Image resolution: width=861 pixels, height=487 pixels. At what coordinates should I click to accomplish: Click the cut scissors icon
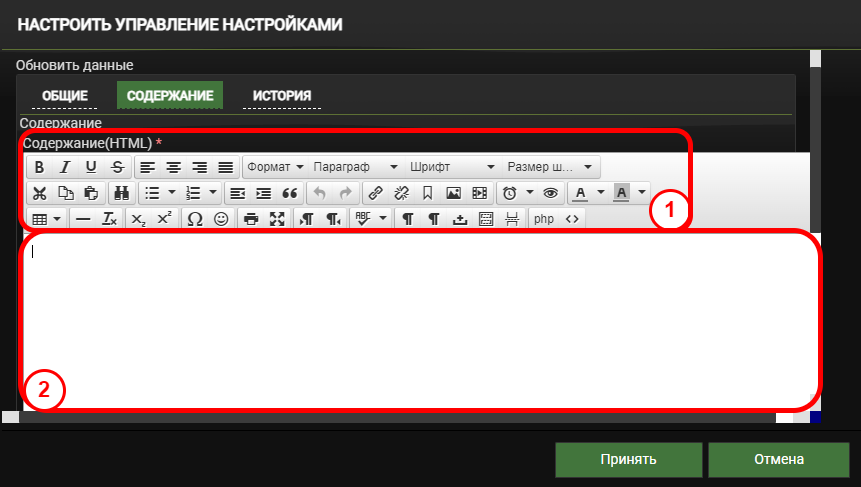[39, 193]
